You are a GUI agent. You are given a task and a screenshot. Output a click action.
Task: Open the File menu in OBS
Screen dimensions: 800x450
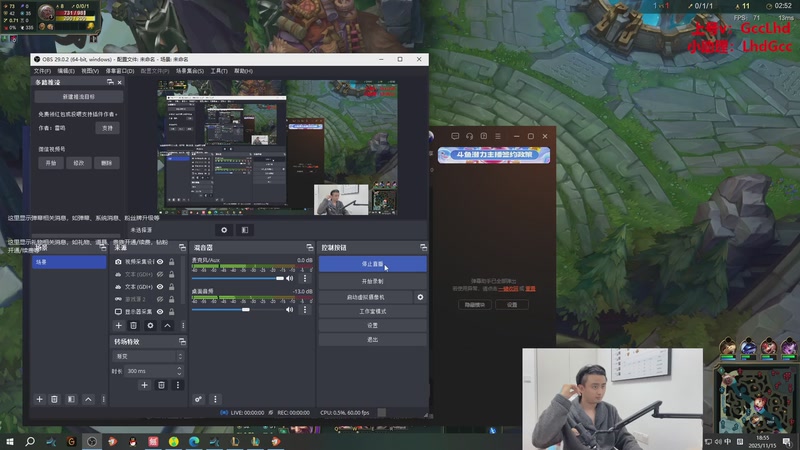(x=42, y=71)
